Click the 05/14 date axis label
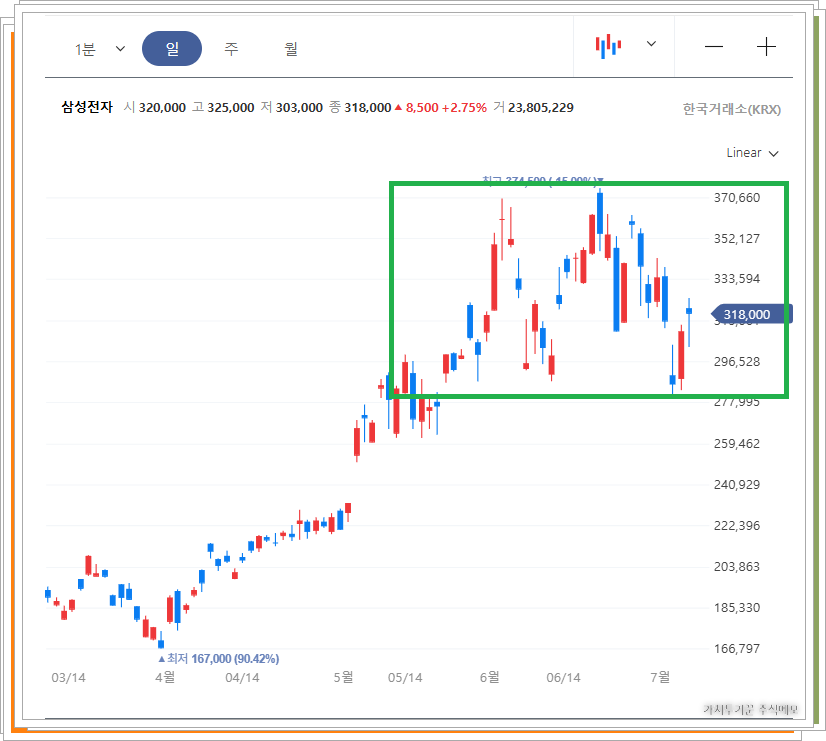The image size is (826, 741). (x=405, y=677)
